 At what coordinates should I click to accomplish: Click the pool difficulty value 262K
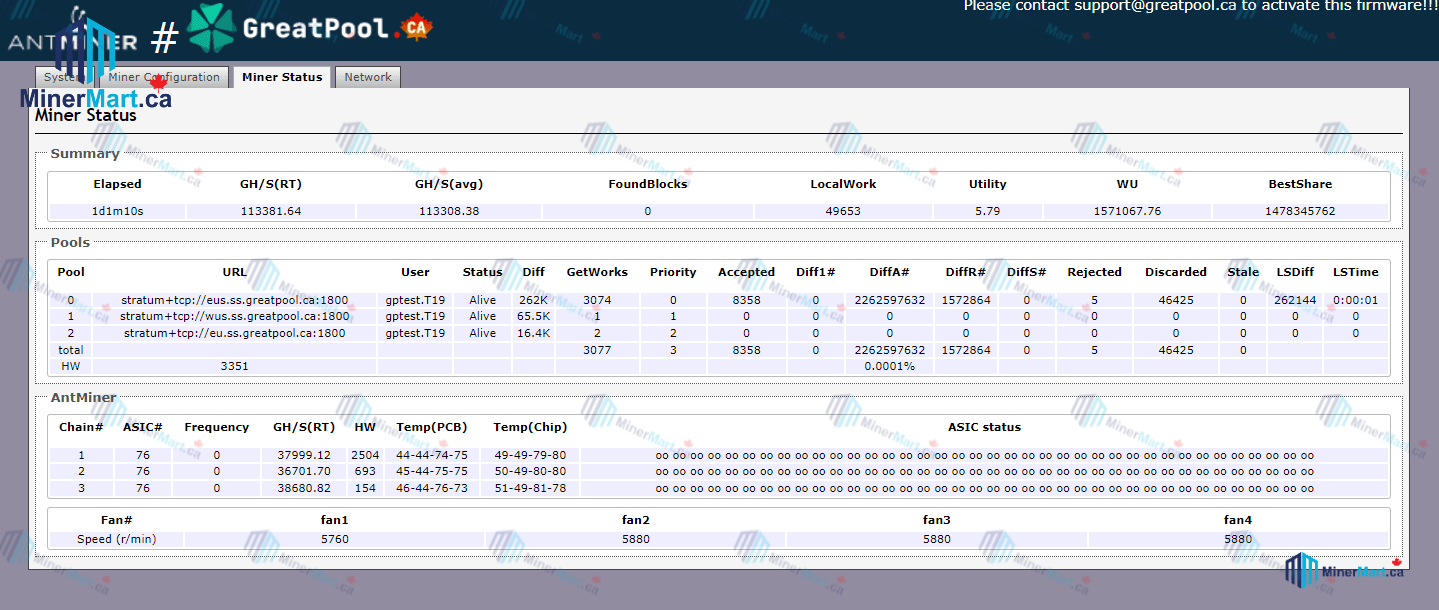(534, 300)
